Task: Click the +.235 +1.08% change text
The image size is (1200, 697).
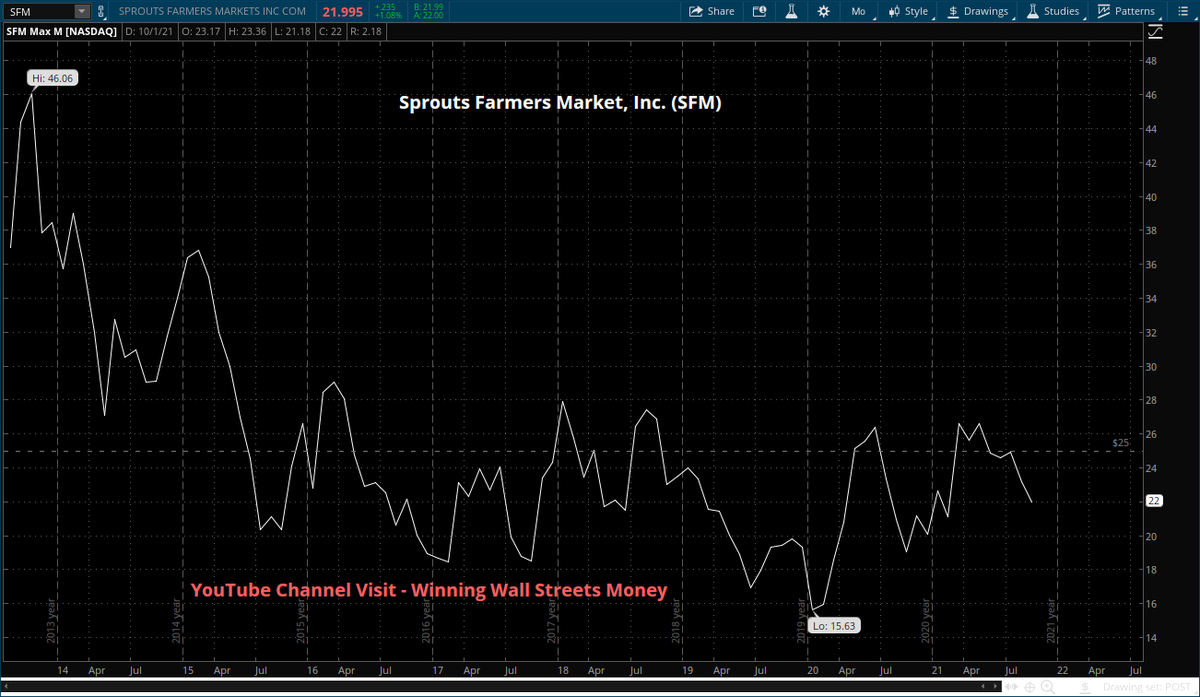Action: (389, 11)
